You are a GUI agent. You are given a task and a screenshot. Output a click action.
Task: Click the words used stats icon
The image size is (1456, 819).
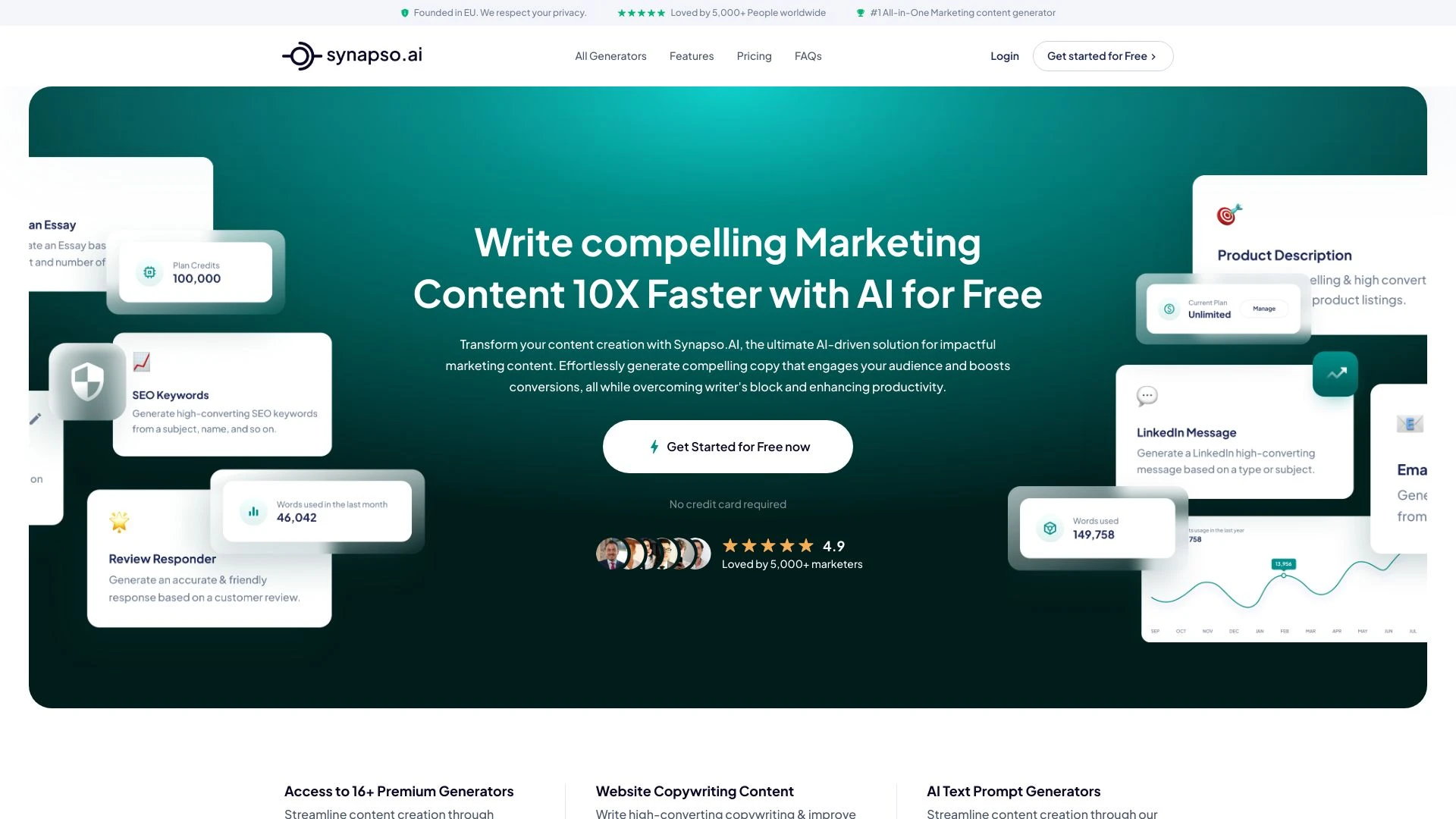click(1051, 527)
